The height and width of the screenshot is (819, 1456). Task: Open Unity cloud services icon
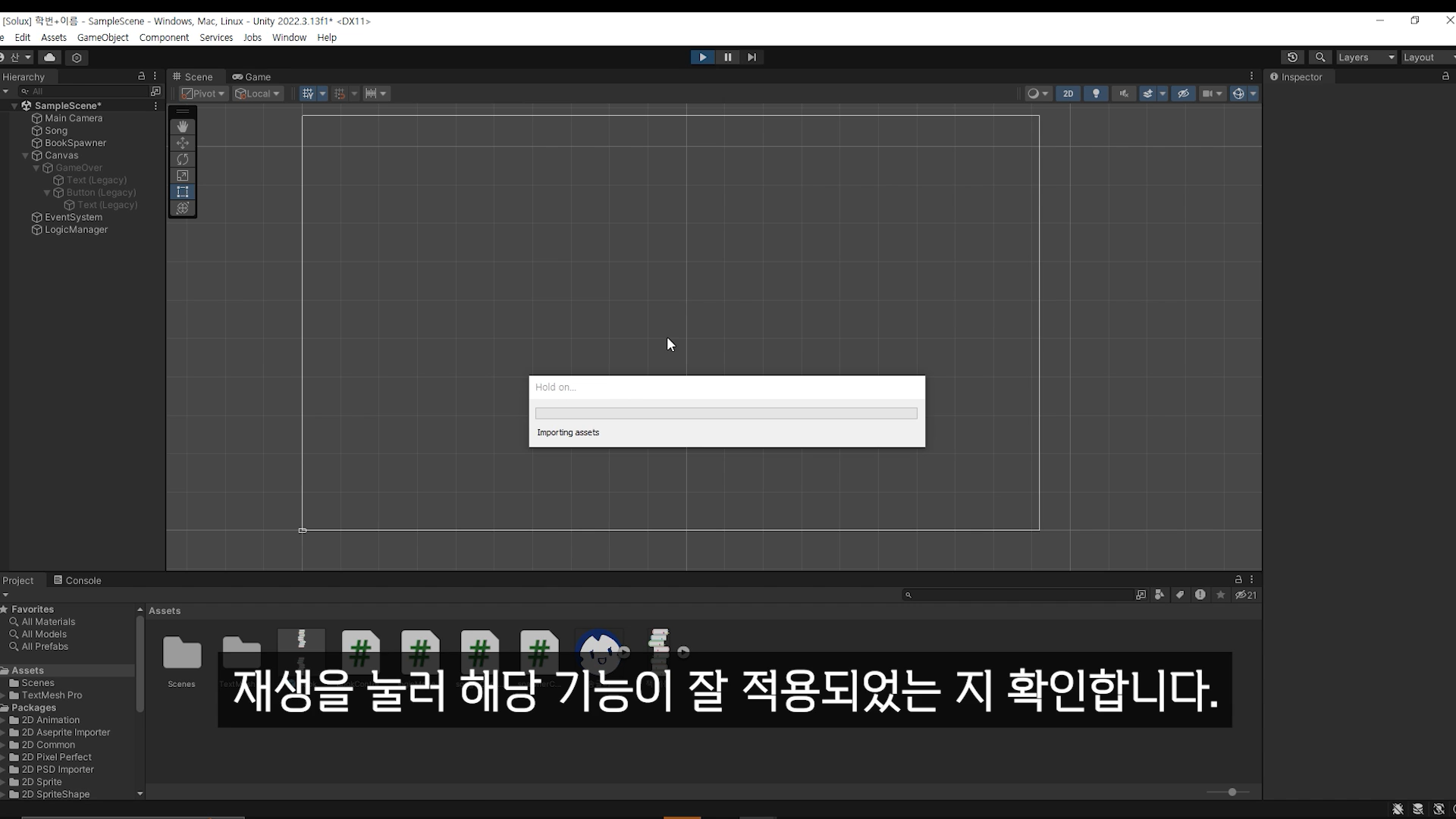(50, 58)
